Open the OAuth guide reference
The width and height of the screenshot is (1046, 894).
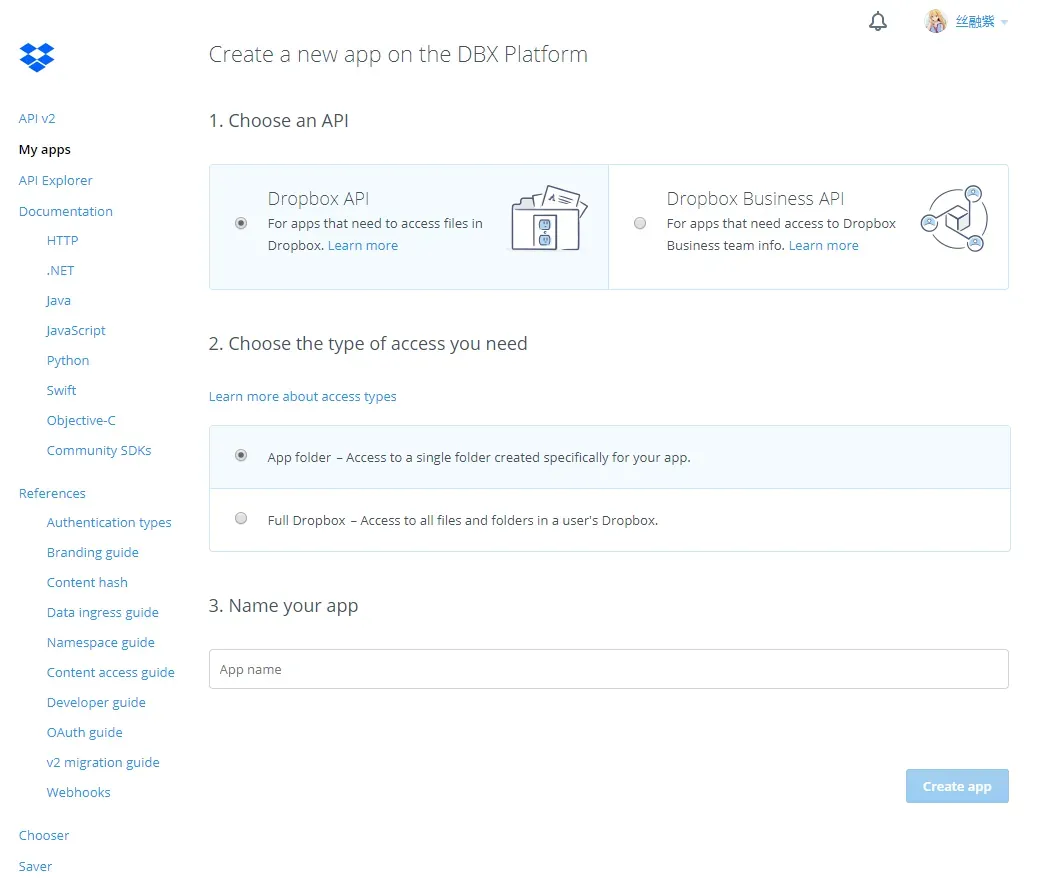click(x=84, y=733)
